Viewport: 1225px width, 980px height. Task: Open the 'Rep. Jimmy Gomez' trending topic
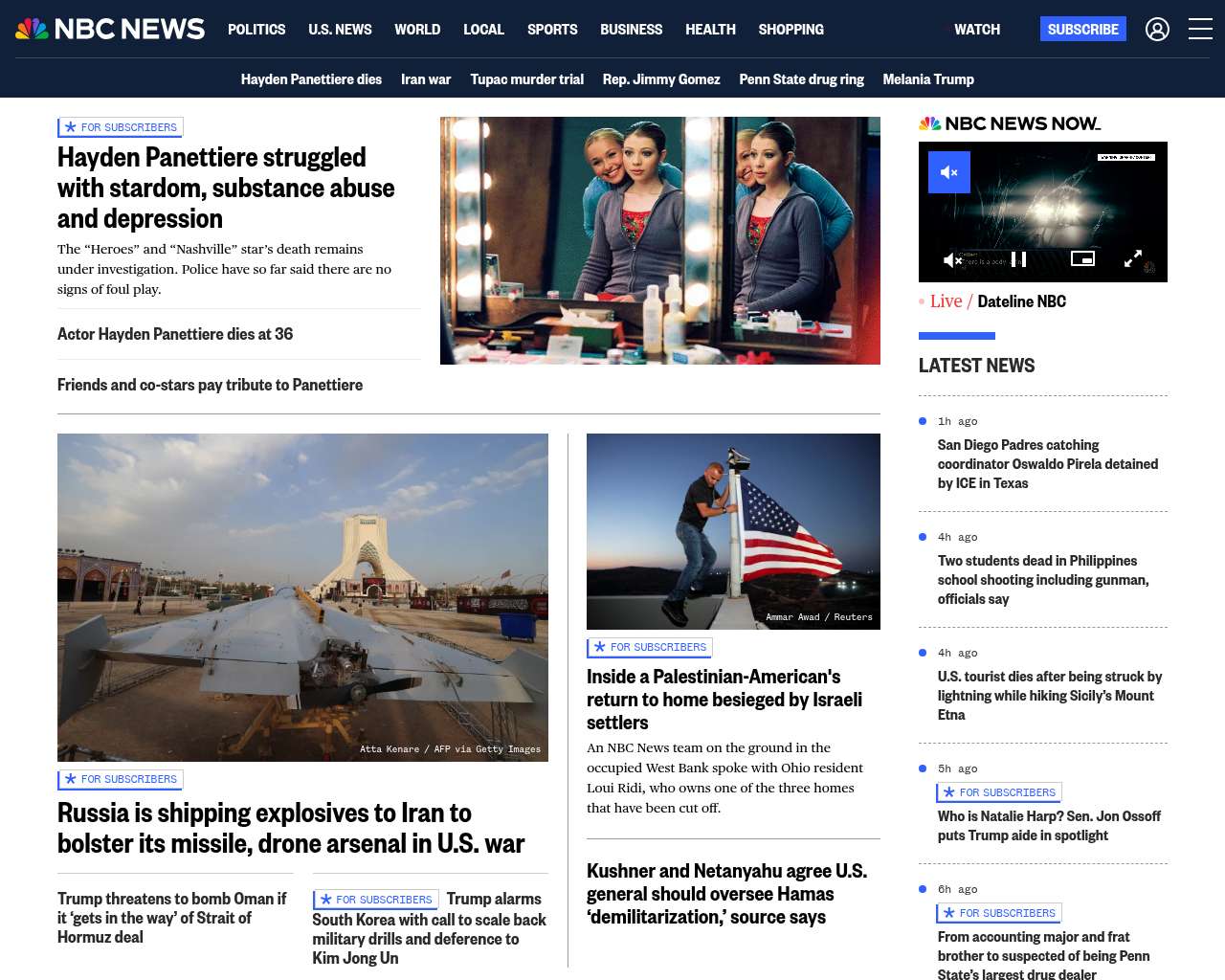(661, 79)
